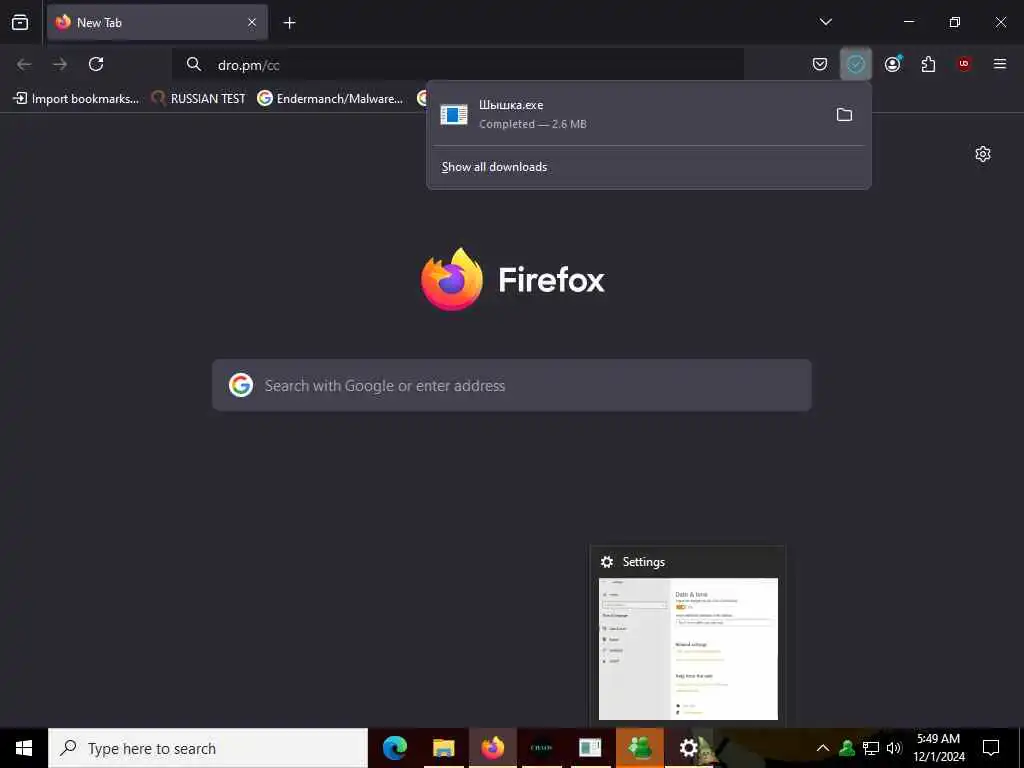Expand the list all tabs chevron

click(x=825, y=22)
